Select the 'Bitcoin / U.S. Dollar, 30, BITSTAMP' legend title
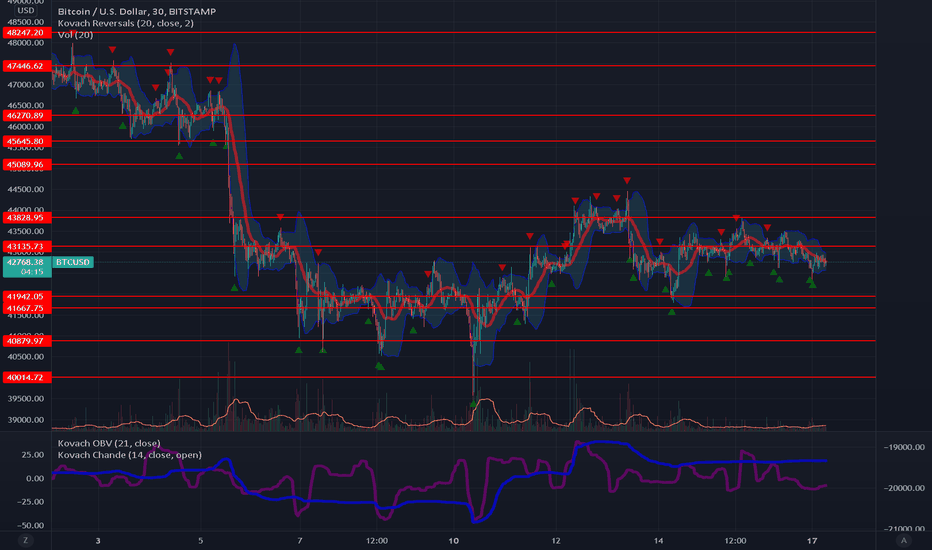The height and width of the screenshot is (550, 932). pyautogui.click(x=137, y=11)
